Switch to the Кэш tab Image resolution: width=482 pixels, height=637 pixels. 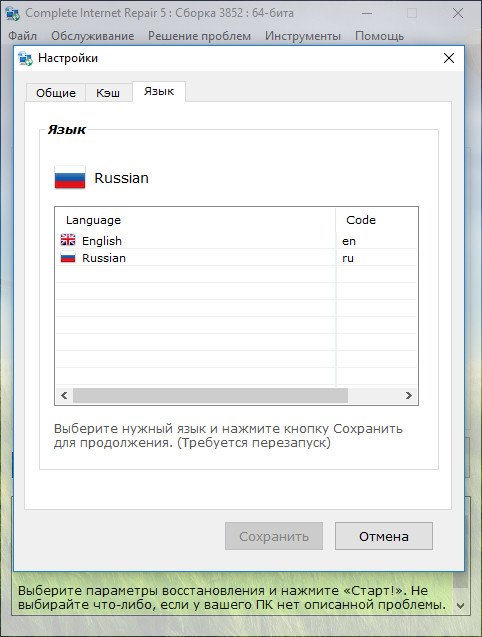(x=108, y=93)
